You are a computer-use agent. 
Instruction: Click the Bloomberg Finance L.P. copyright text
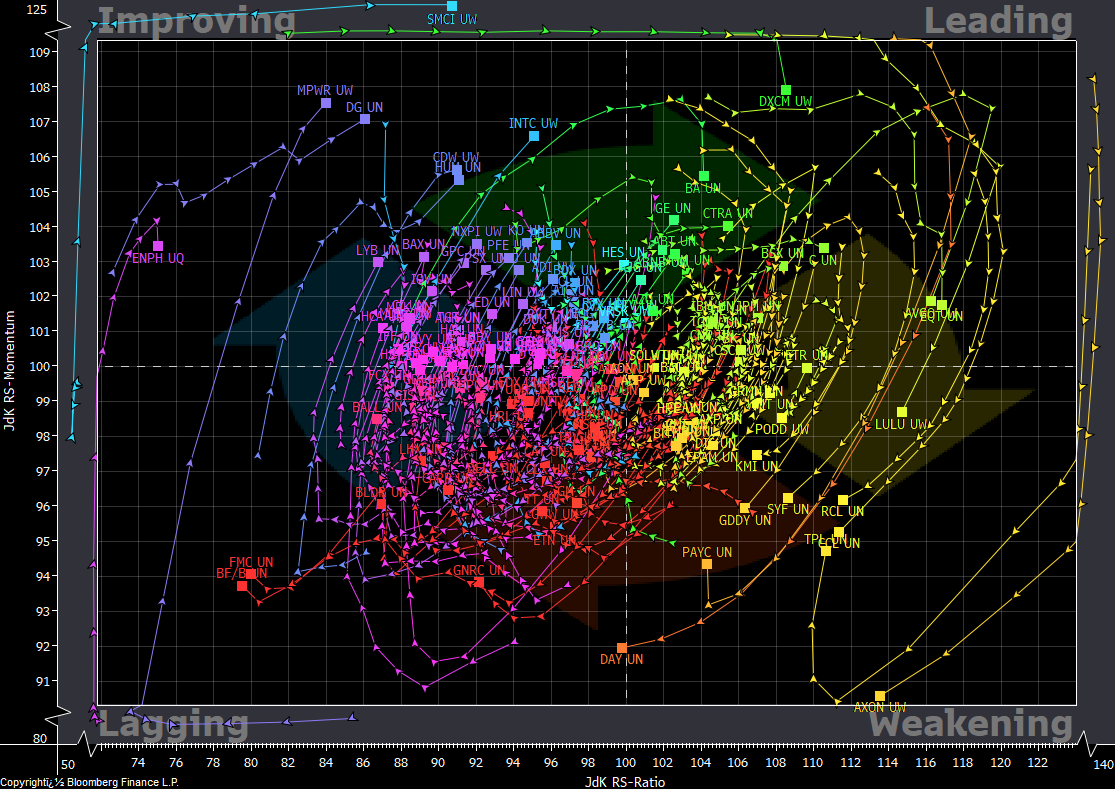pos(90,782)
